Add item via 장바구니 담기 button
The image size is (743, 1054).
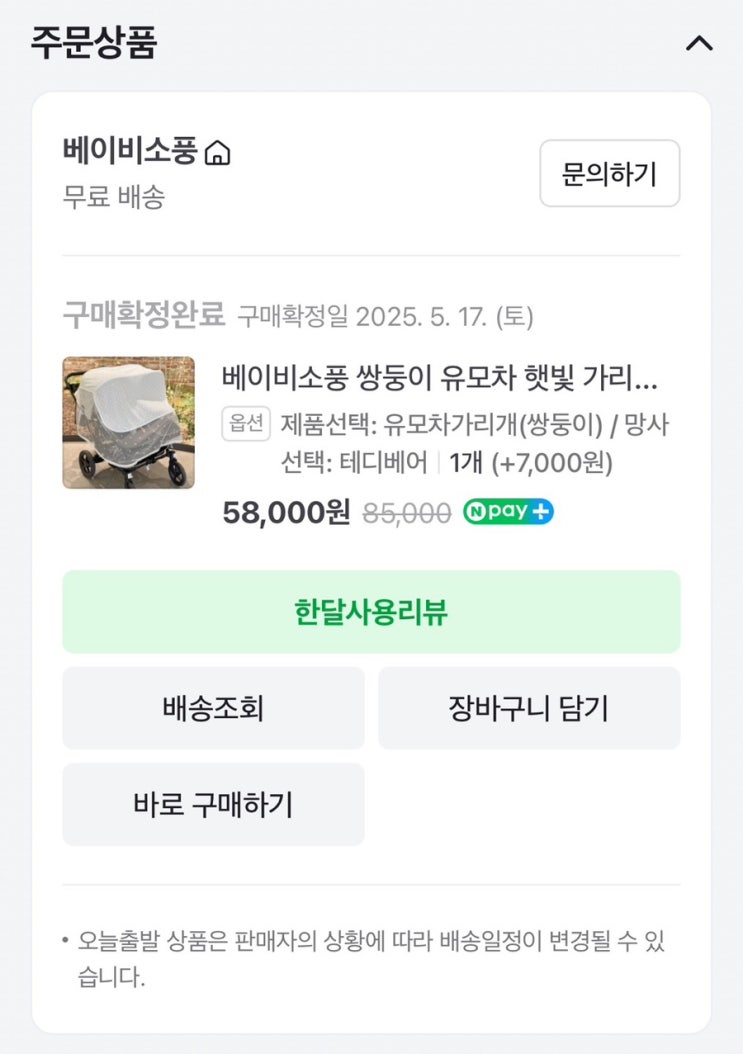529,708
